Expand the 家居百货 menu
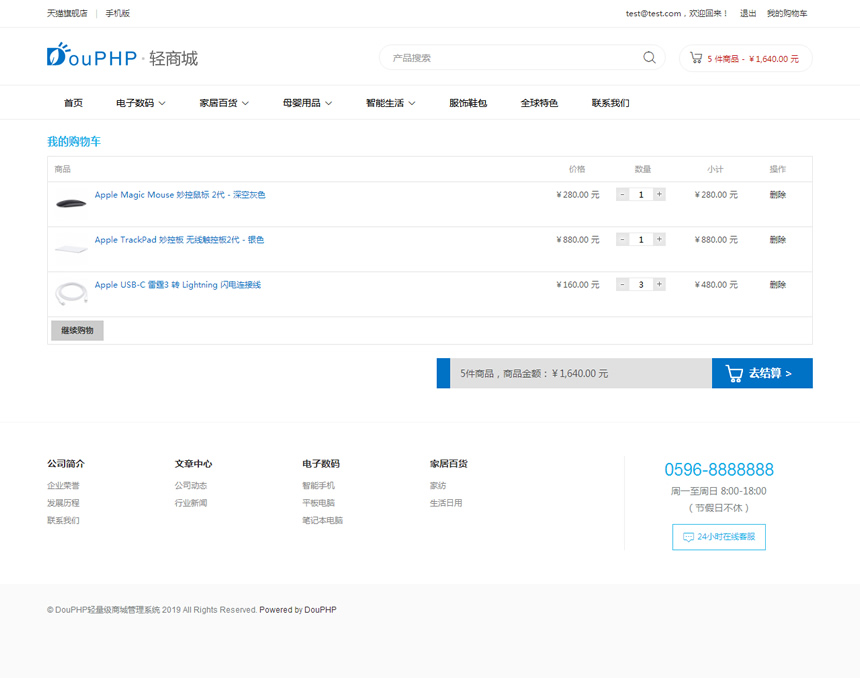The height and width of the screenshot is (678, 860). click(224, 103)
